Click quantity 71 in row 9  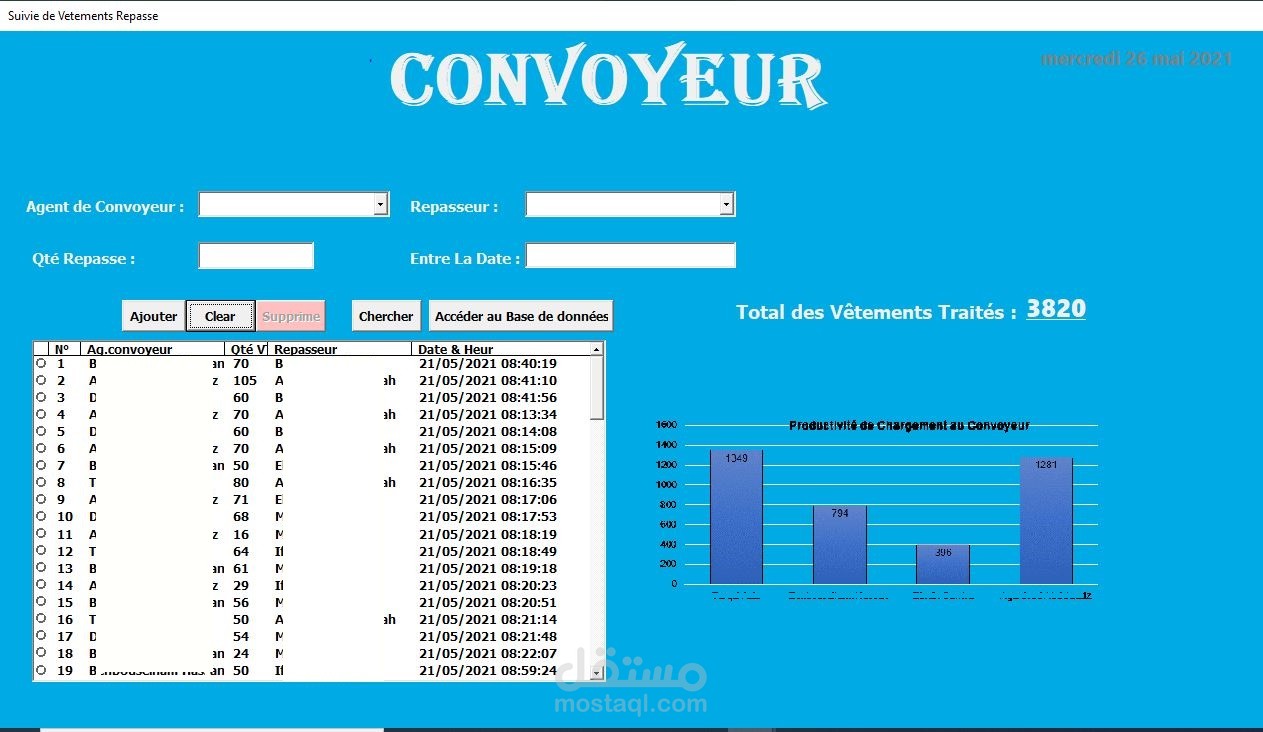[241, 500]
